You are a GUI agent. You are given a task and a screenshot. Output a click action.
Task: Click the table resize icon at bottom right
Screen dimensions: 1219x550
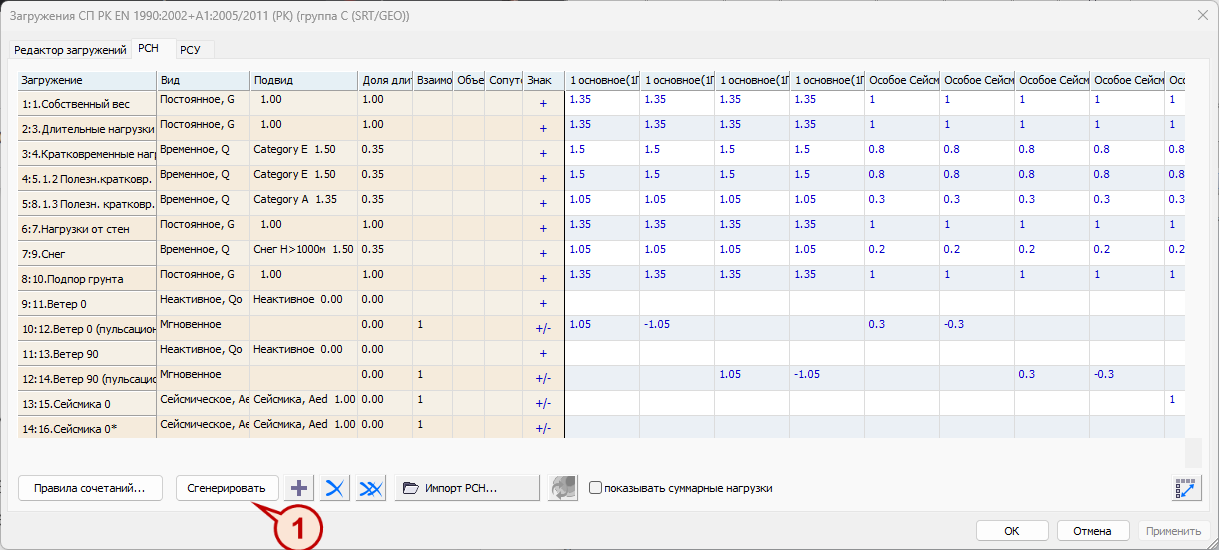(x=1186, y=488)
